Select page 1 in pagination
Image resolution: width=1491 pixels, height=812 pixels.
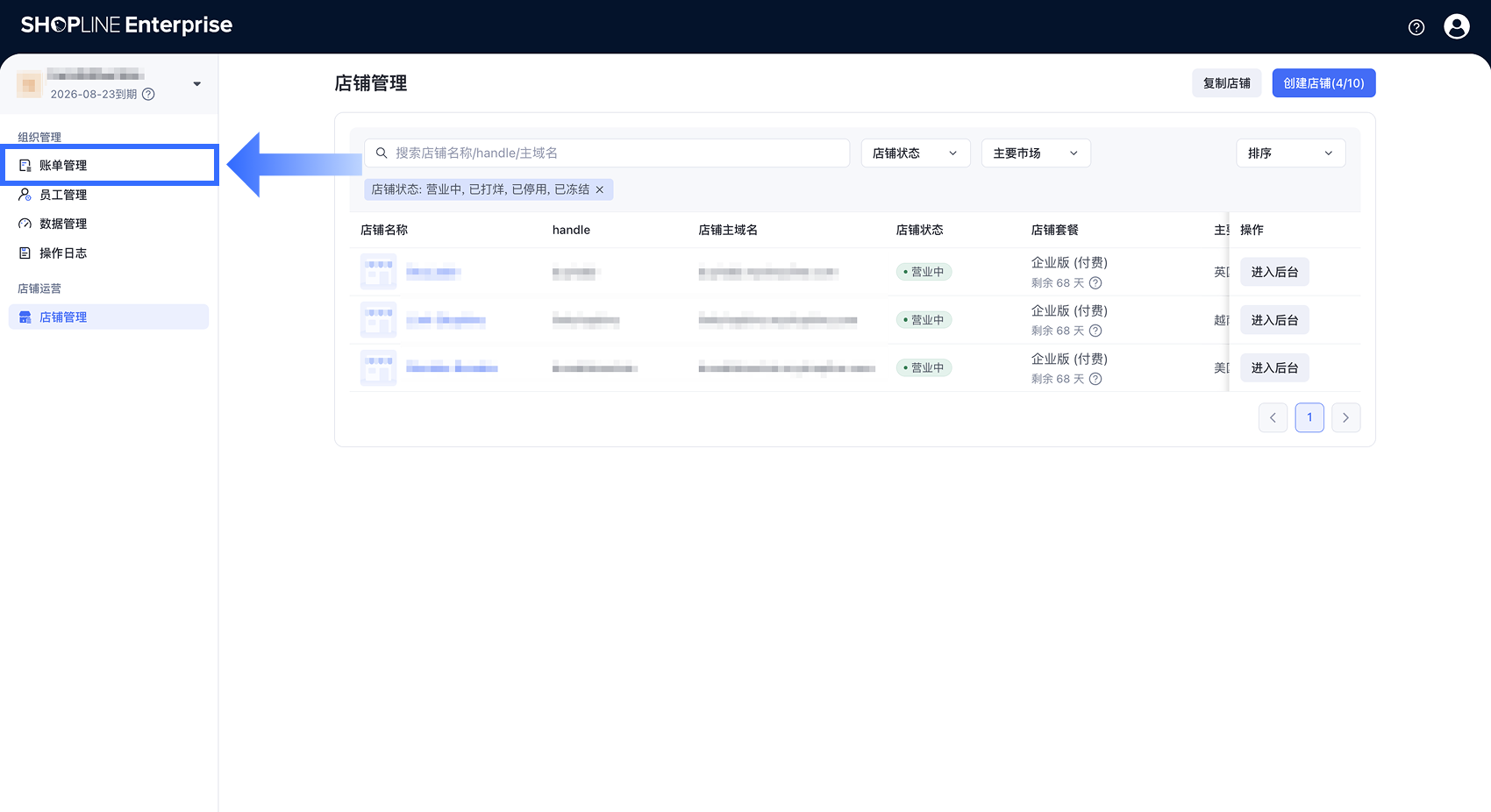(1309, 417)
